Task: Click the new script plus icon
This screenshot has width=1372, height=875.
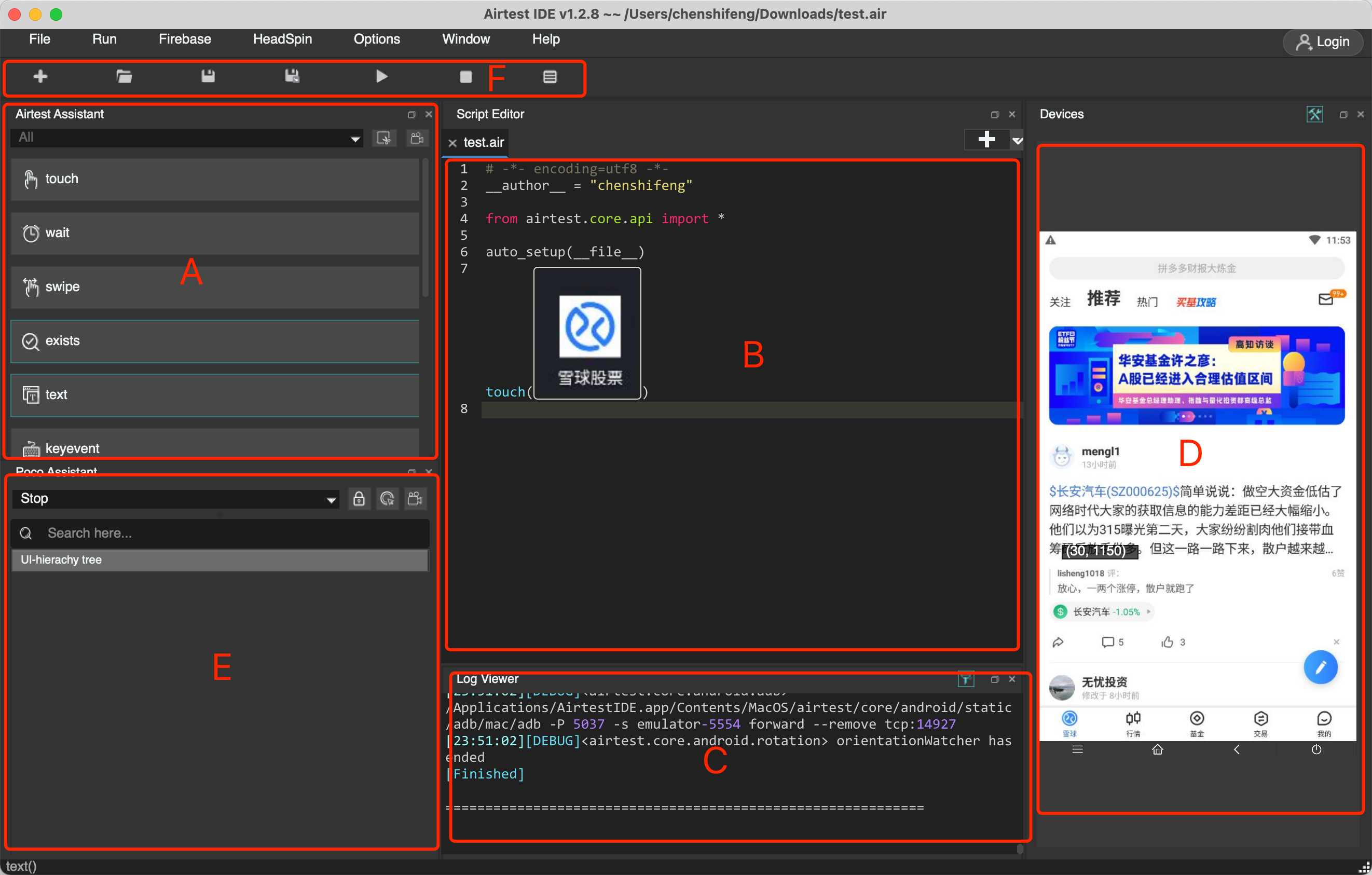Action: pyautogui.click(x=40, y=76)
